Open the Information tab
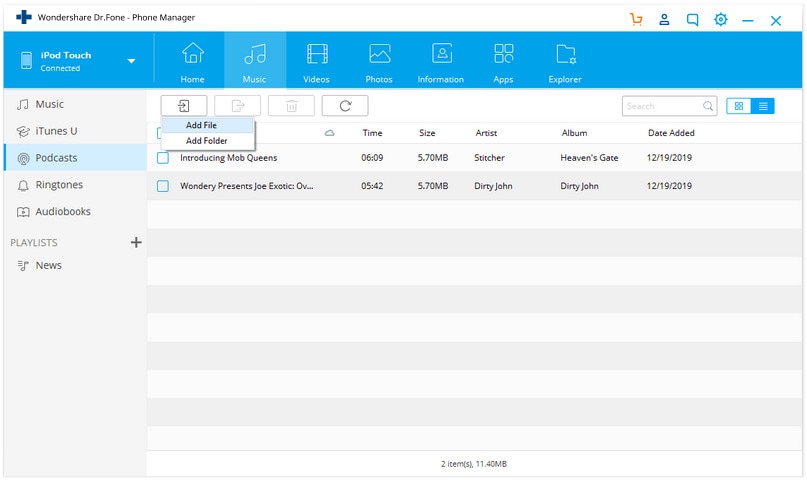 (x=441, y=62)
